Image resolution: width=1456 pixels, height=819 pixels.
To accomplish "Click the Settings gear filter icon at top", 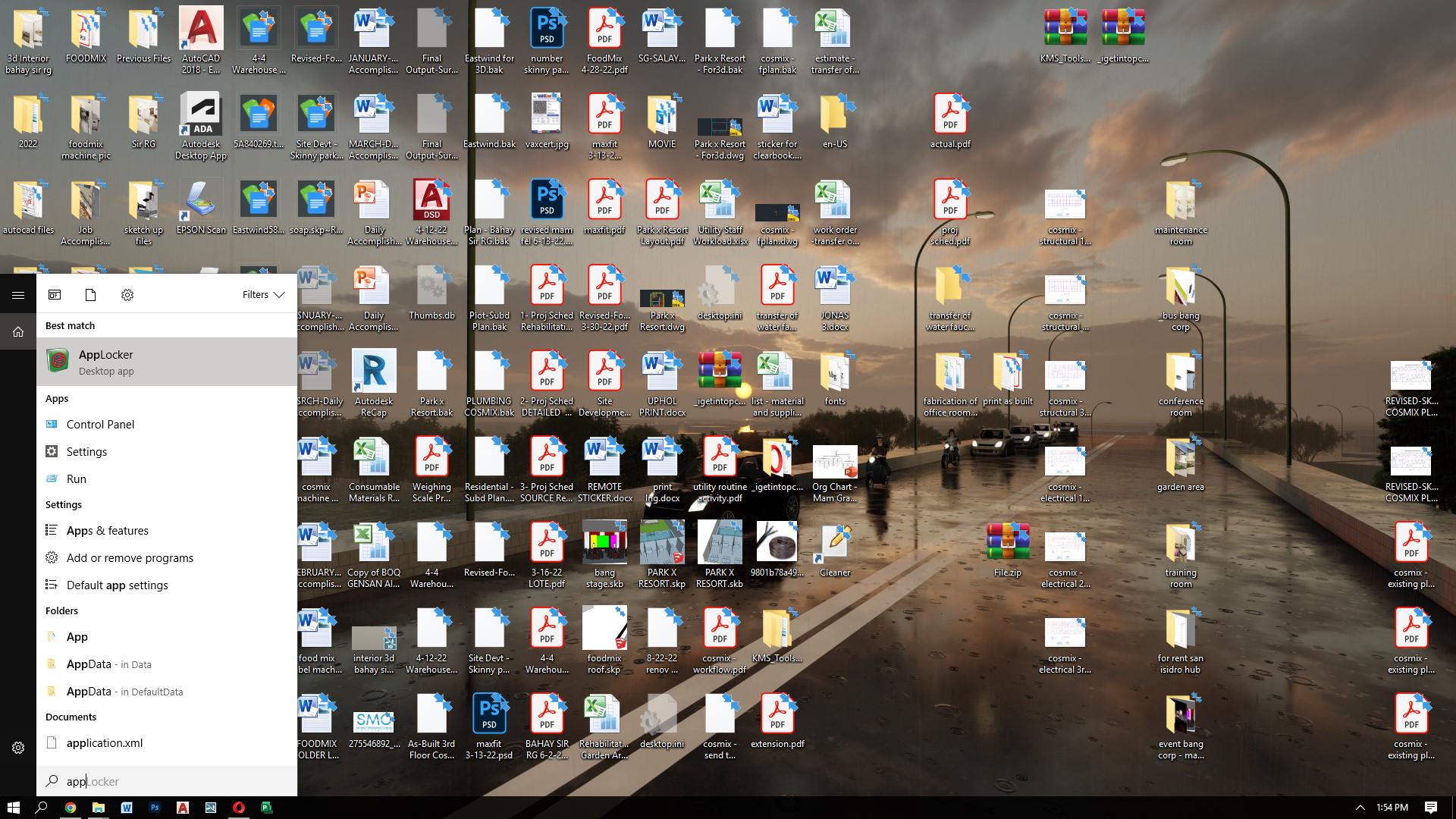I will 127,295.
